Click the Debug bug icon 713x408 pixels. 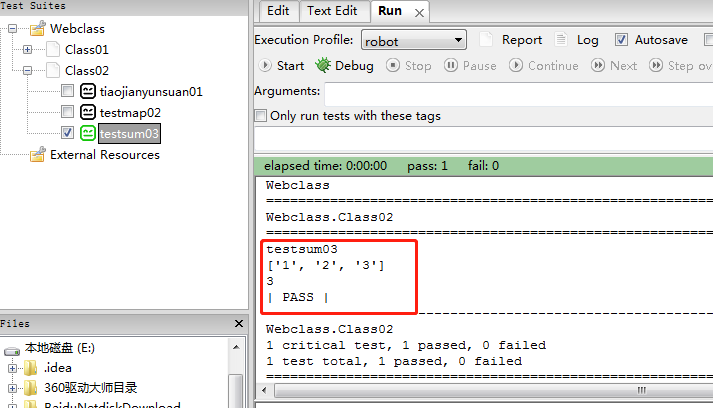tap(323, 65)
